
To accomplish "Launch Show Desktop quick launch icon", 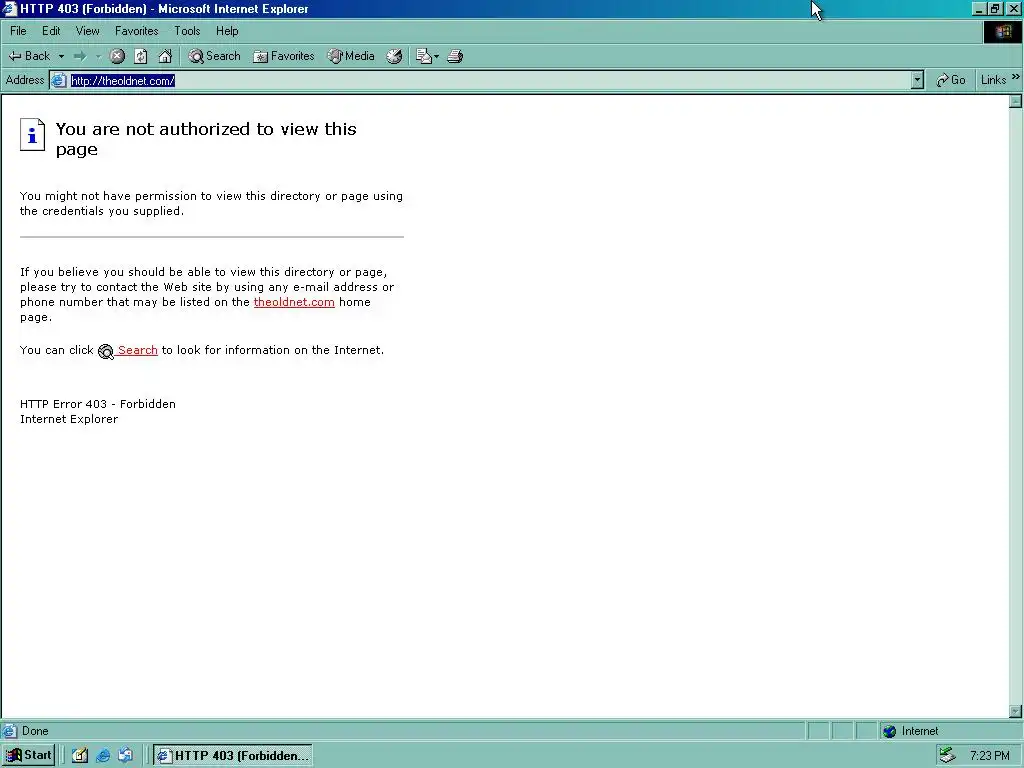I will click(80, 756).
